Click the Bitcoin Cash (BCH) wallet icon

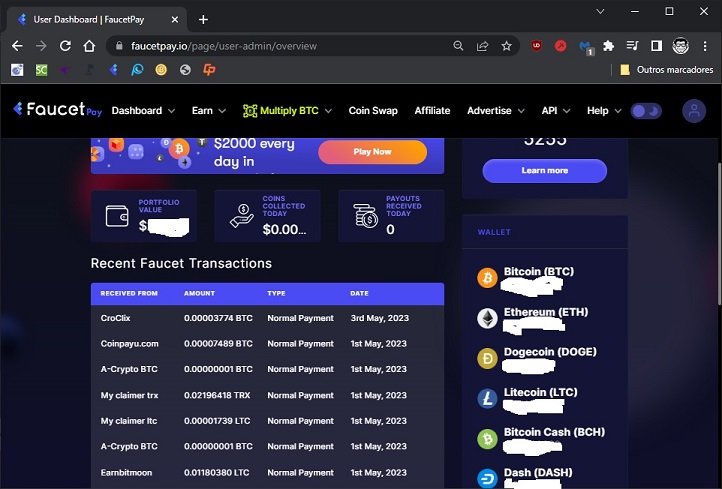tap(487, 438)
